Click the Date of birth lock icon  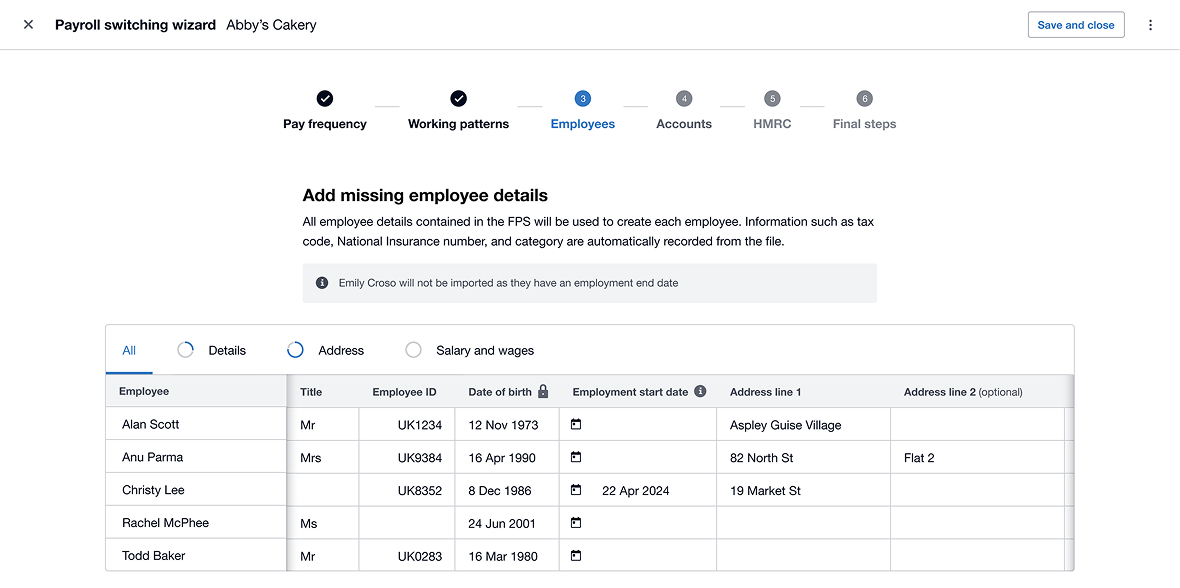tap(543, 391)
